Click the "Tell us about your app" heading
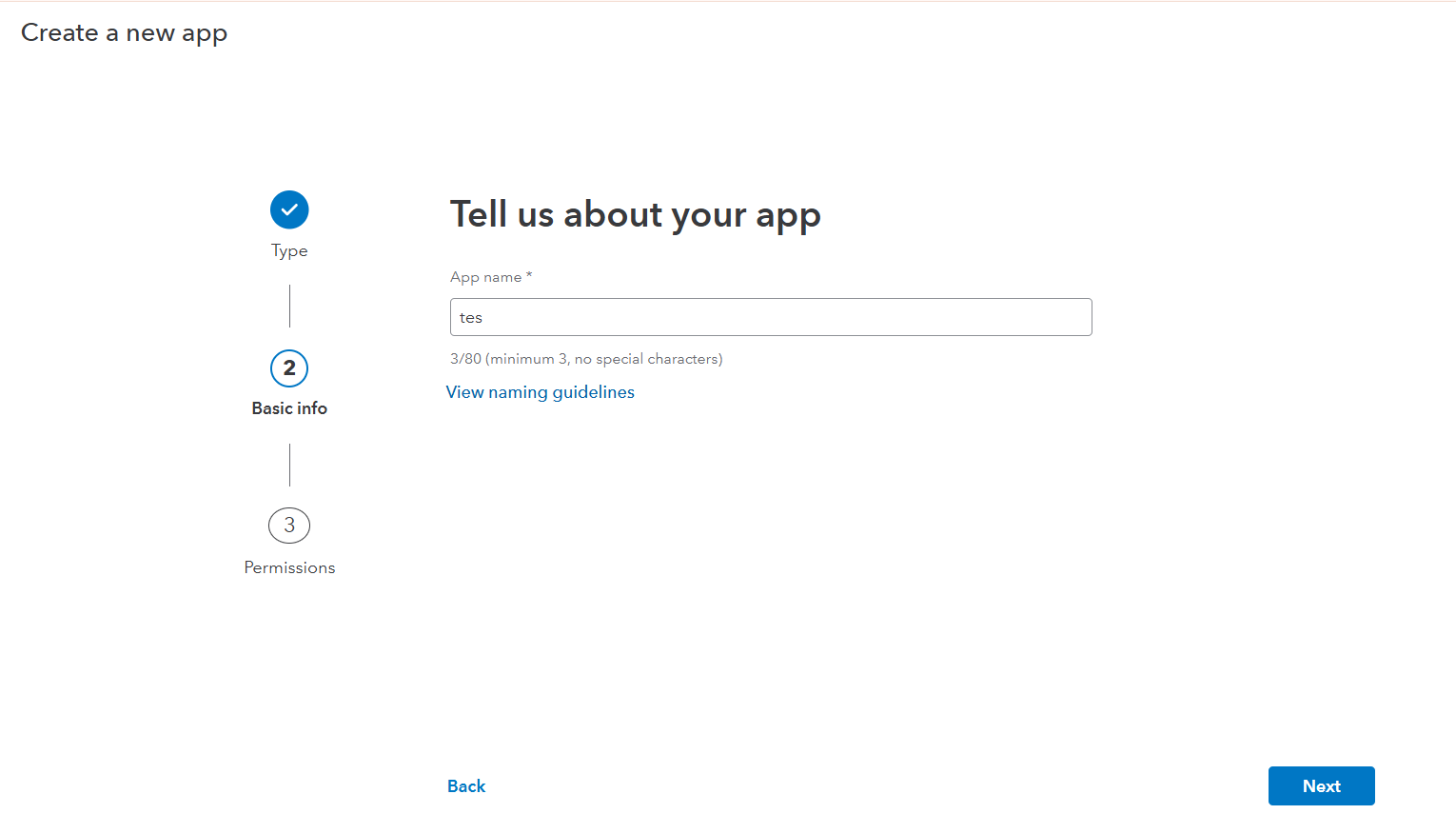 pos(635,215)
